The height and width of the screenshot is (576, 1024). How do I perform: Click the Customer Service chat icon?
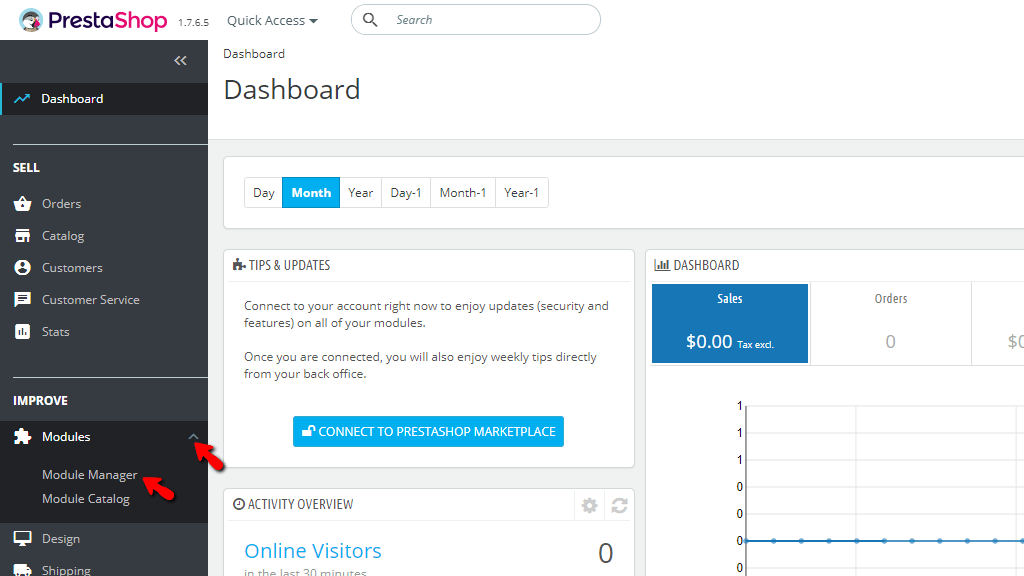pyautogui.click(x=22, y=300)
